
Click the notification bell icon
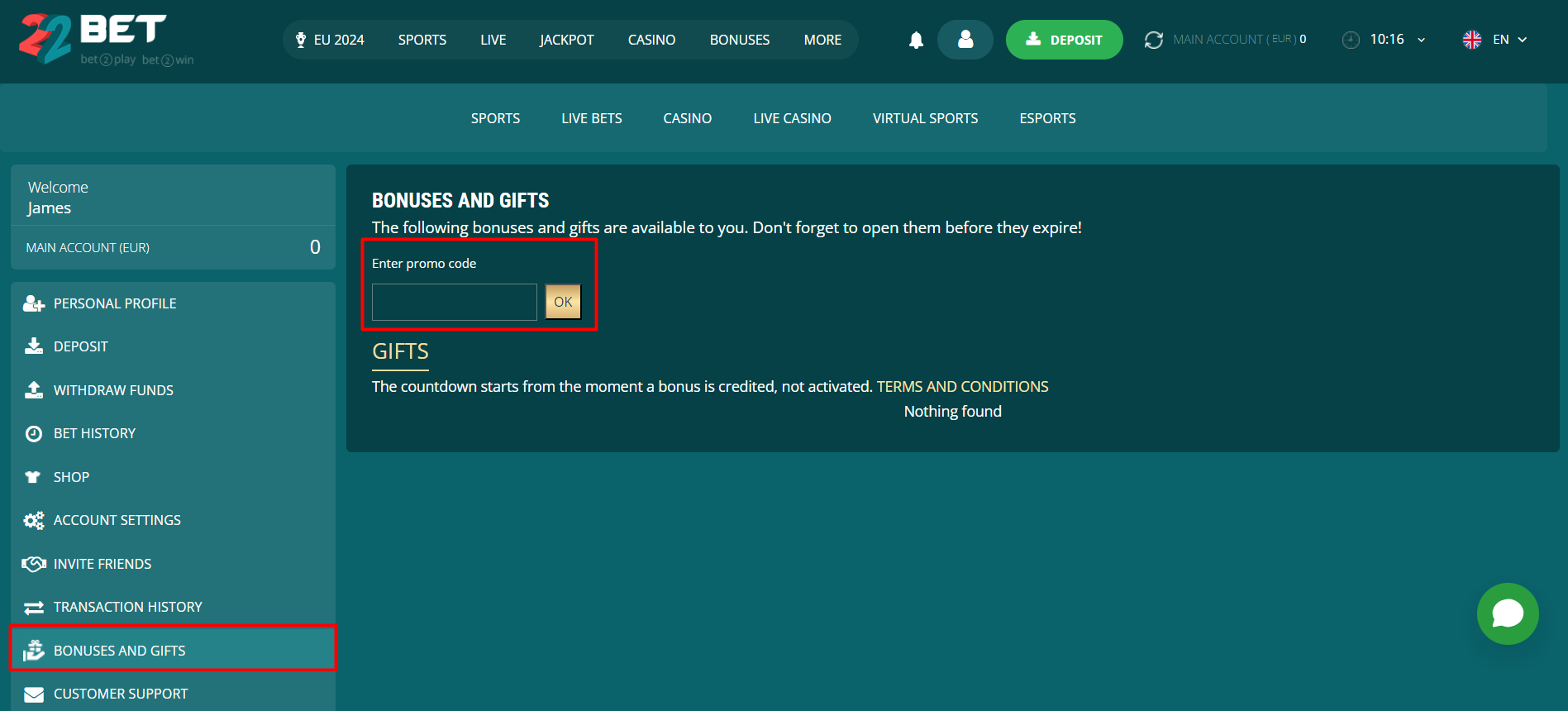pyautogui.click(x=916, y=40)
